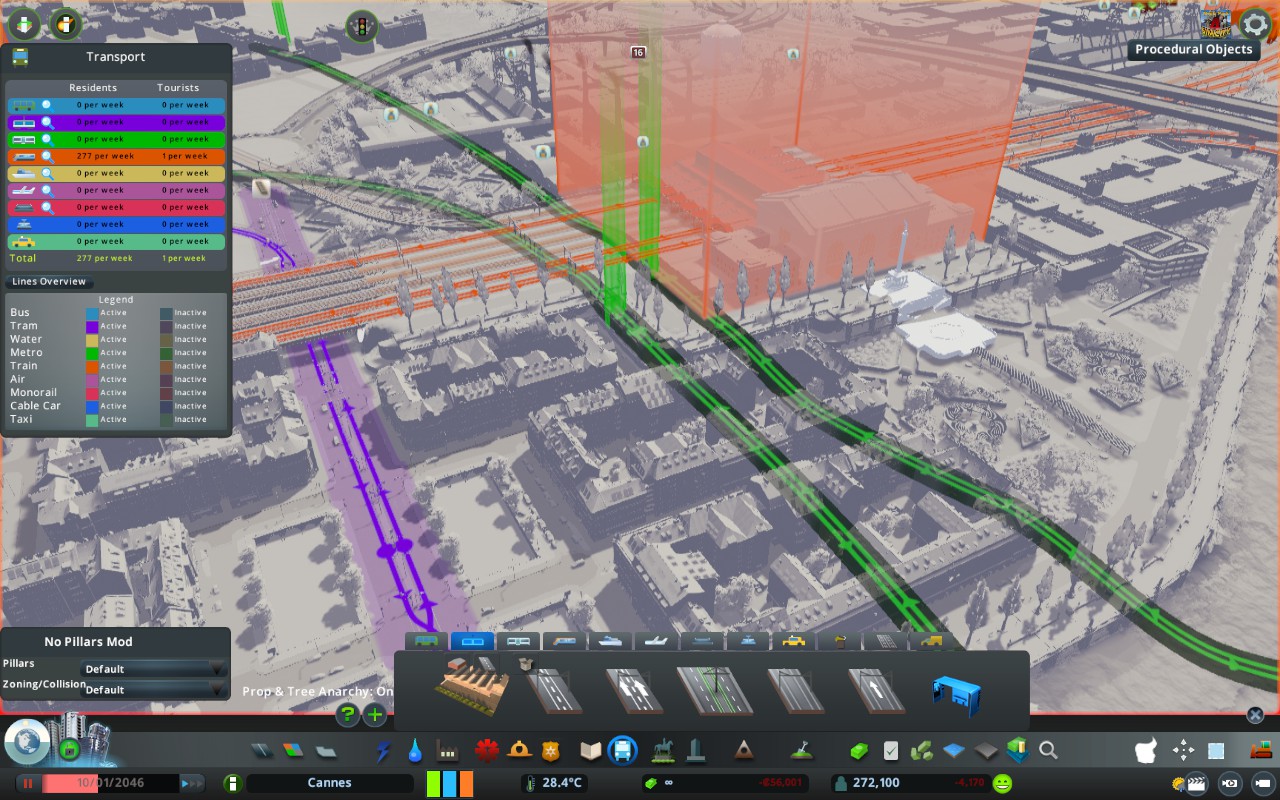
Task: Open the Electricity menu
Action: point(382,750)
